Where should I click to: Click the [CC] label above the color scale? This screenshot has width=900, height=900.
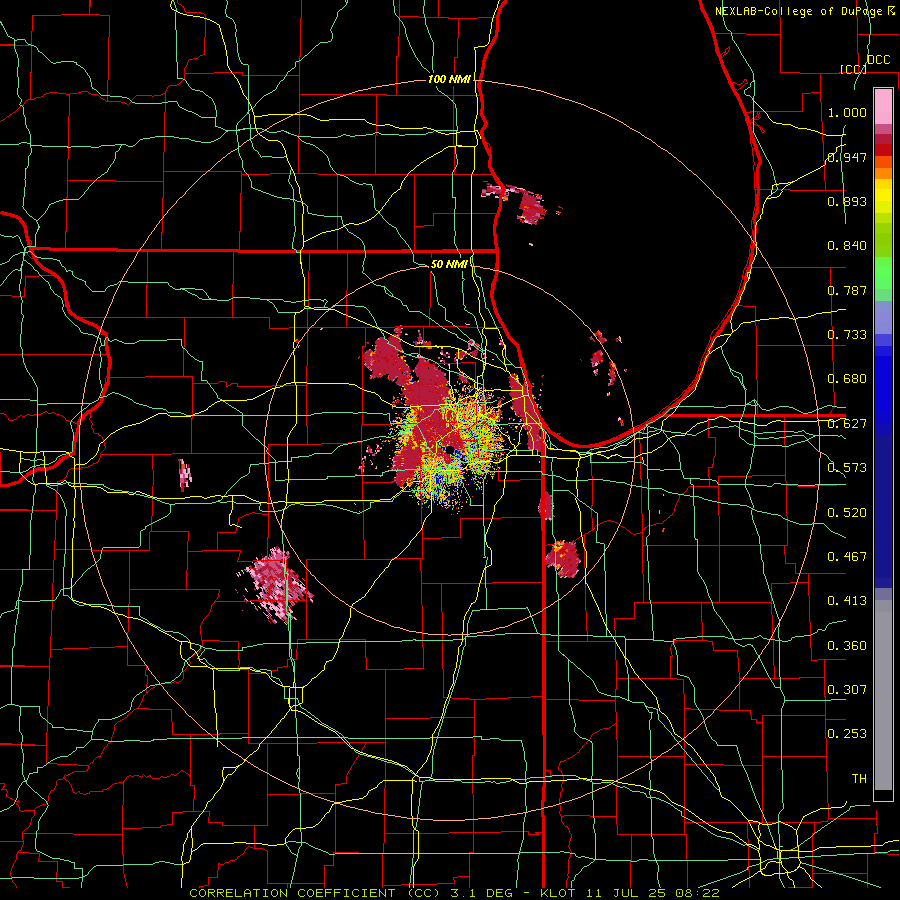[853, 69]
